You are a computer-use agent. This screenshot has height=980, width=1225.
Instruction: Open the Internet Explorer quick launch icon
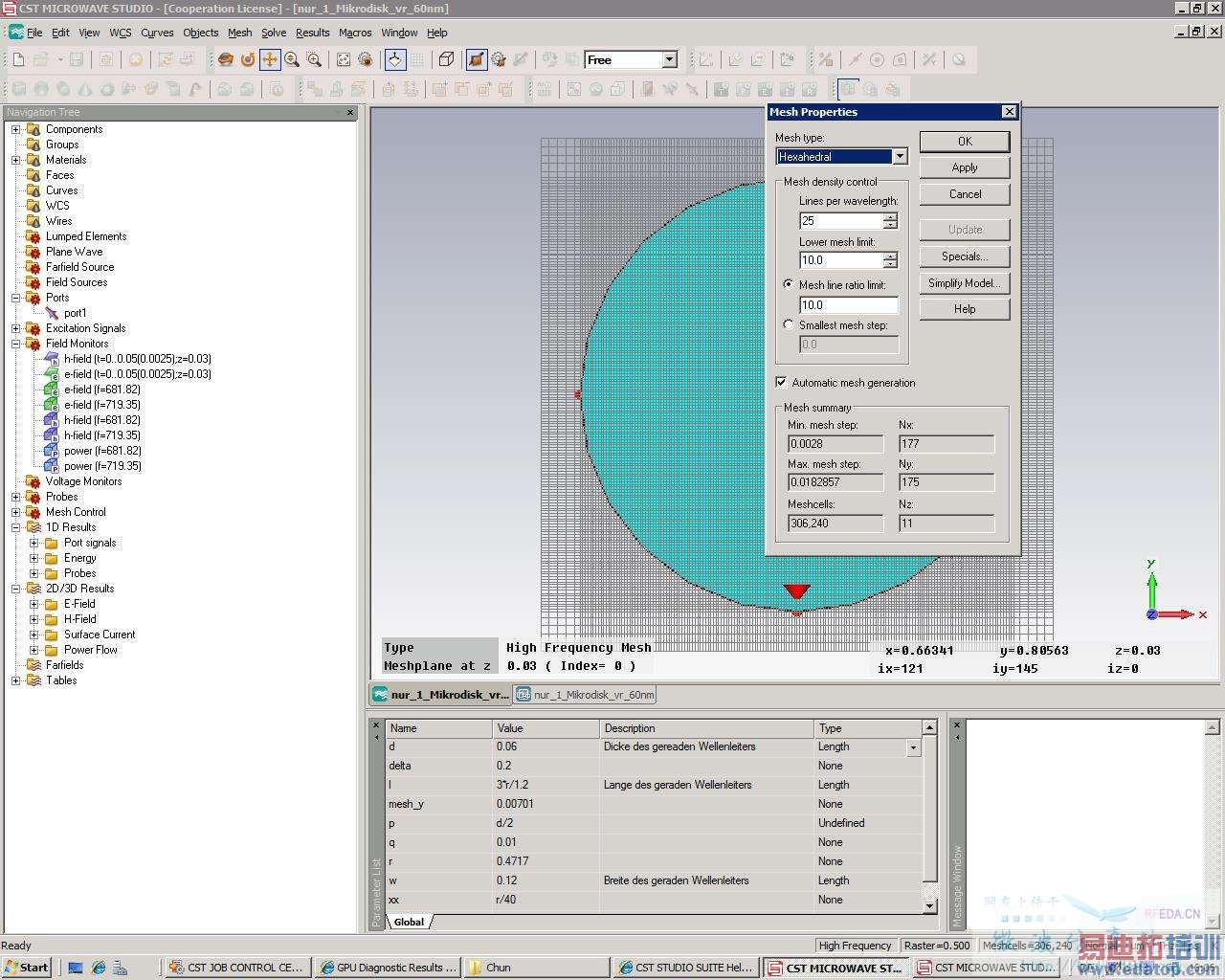98,968
